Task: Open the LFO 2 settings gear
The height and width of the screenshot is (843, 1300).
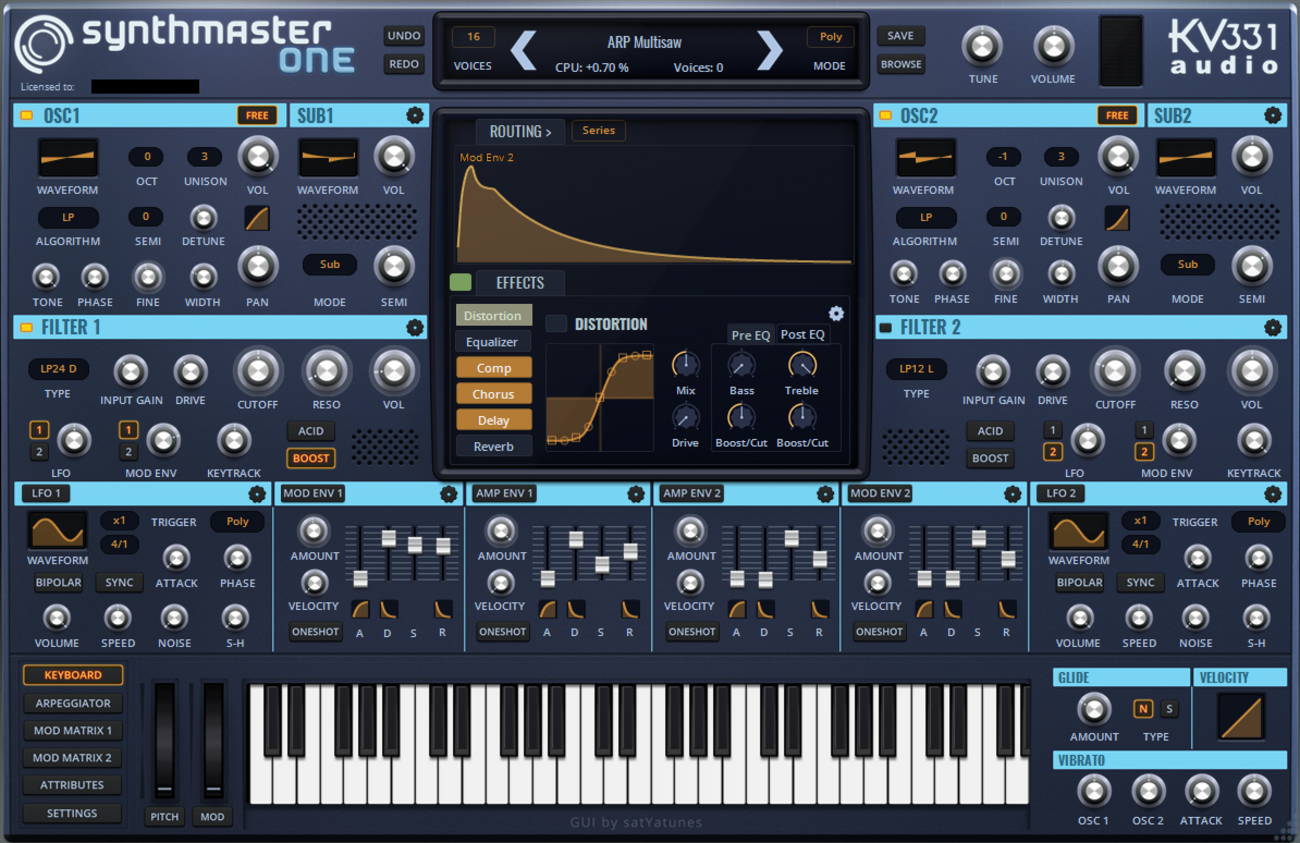Action: [1272, 493]
